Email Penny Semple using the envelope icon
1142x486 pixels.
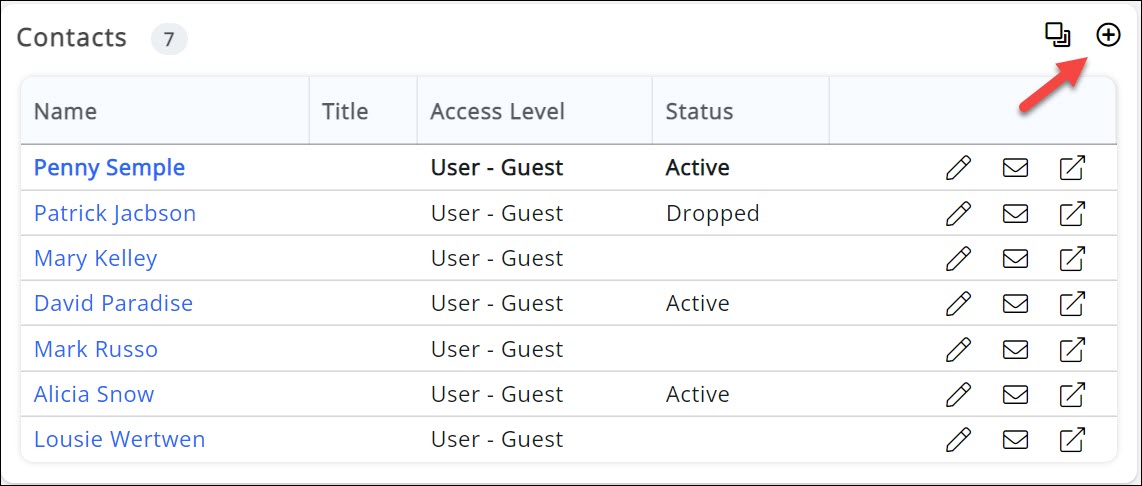point(1015,168)
